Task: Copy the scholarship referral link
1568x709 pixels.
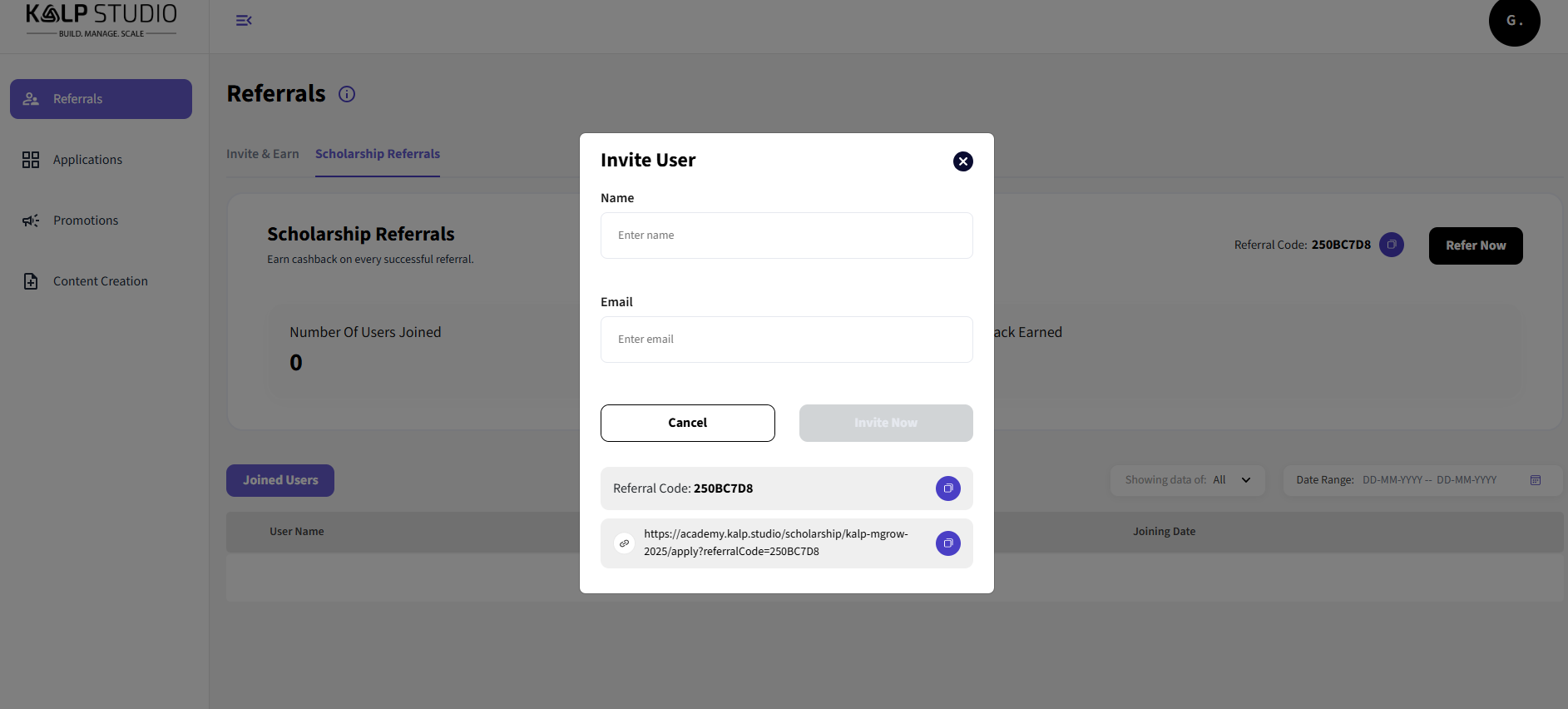Action: click(x=947, y=543)
